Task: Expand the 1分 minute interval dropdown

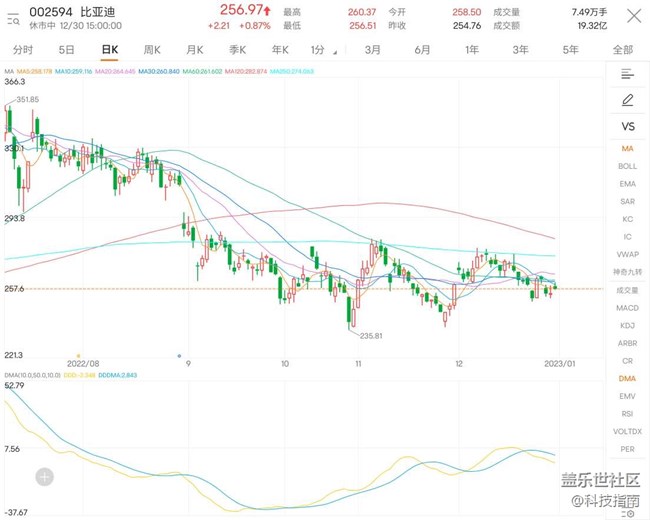Action: (x=318, y=49)
